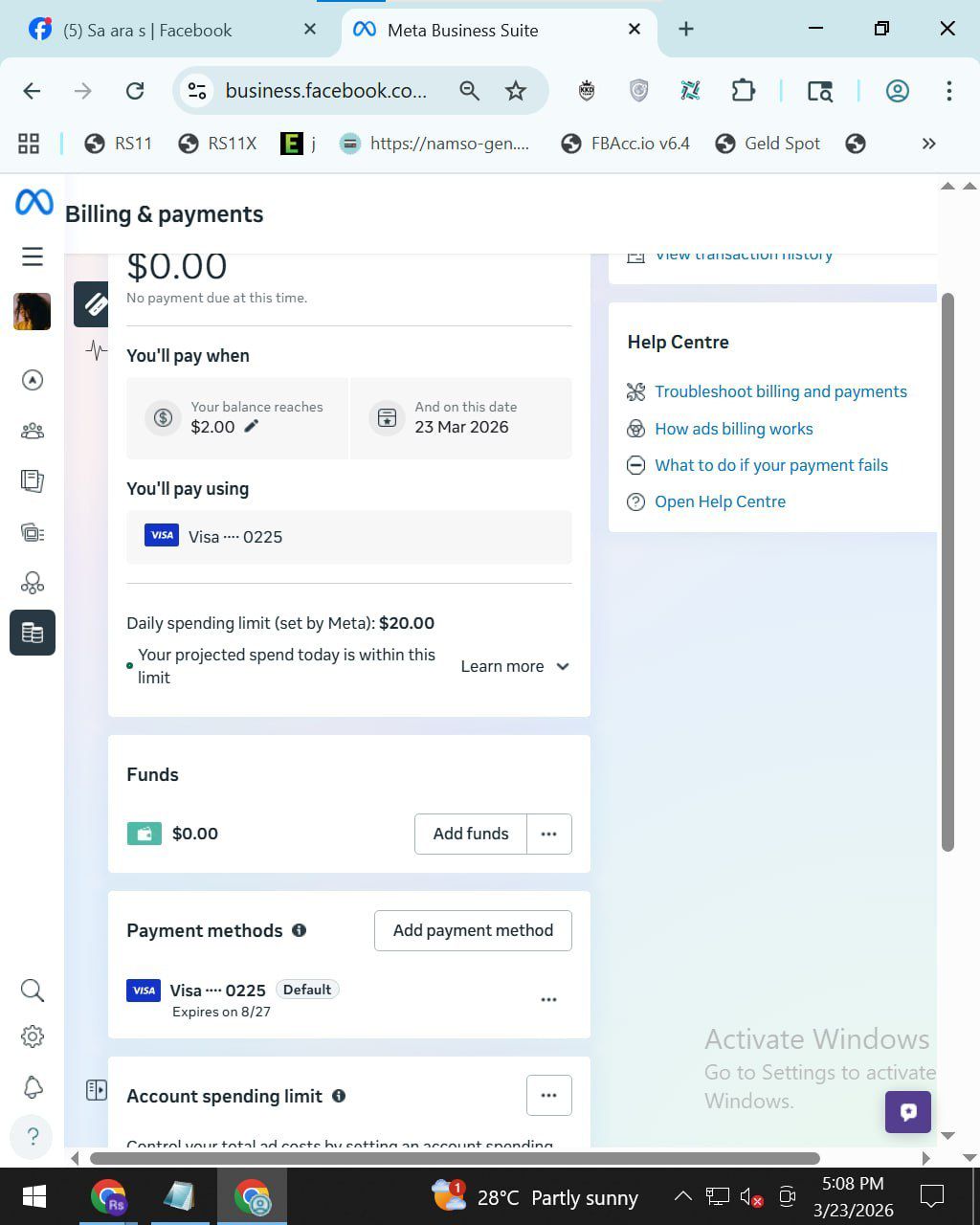Bookmark this page with the star icon

coord(516,91)
